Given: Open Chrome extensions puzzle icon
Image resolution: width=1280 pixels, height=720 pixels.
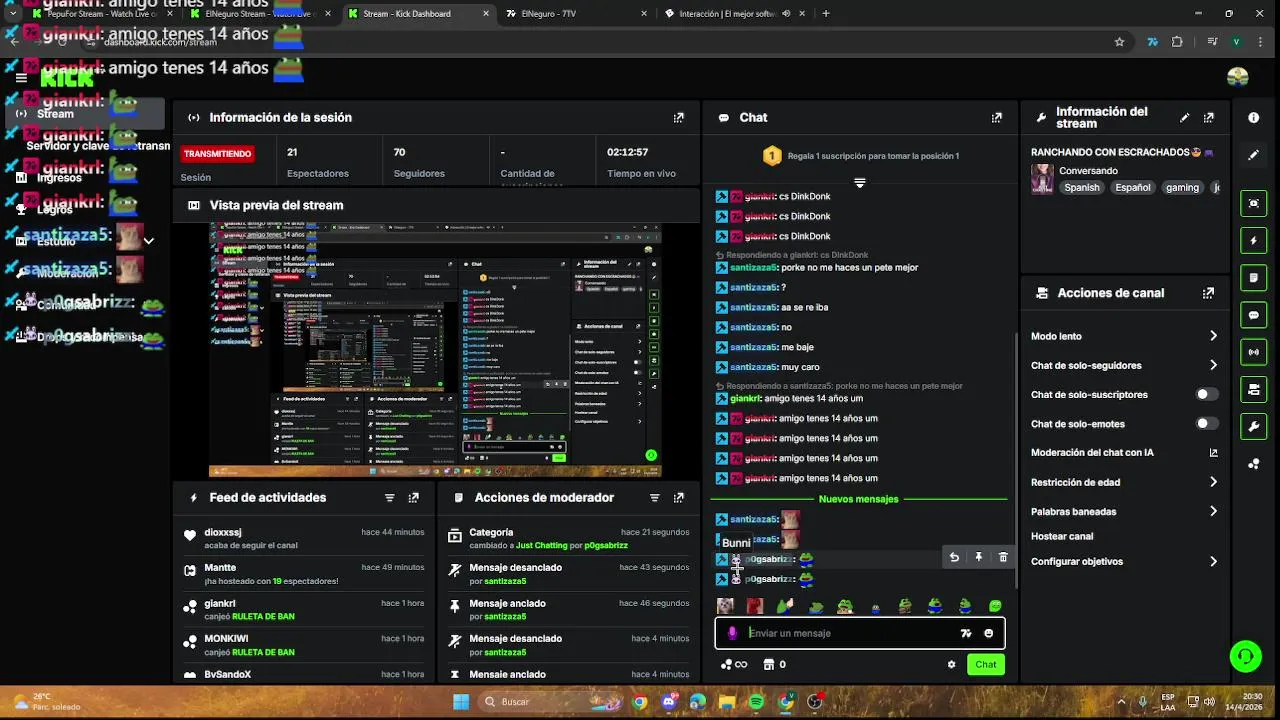Looking at the screenshot, I should [1177, 42].
